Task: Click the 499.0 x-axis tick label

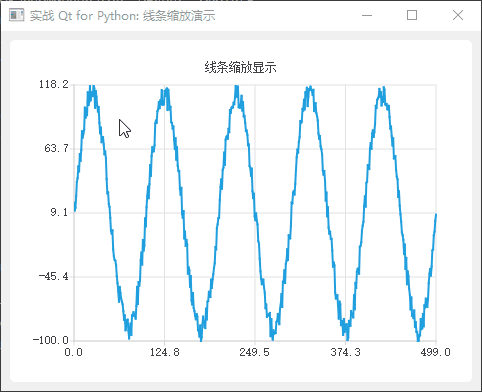Action: (x=435, y=352)
